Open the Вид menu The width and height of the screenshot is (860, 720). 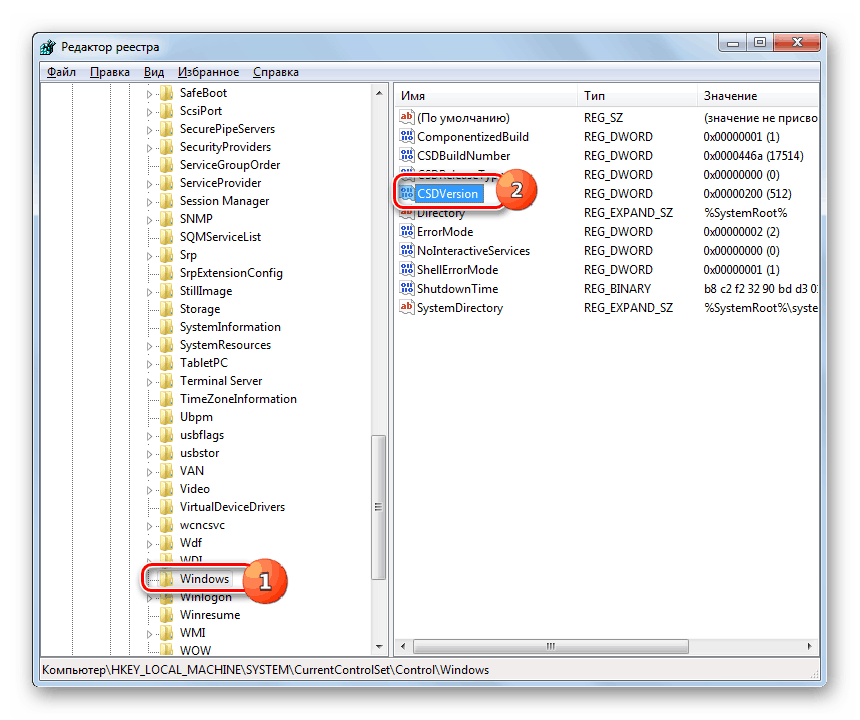point(153,71)
